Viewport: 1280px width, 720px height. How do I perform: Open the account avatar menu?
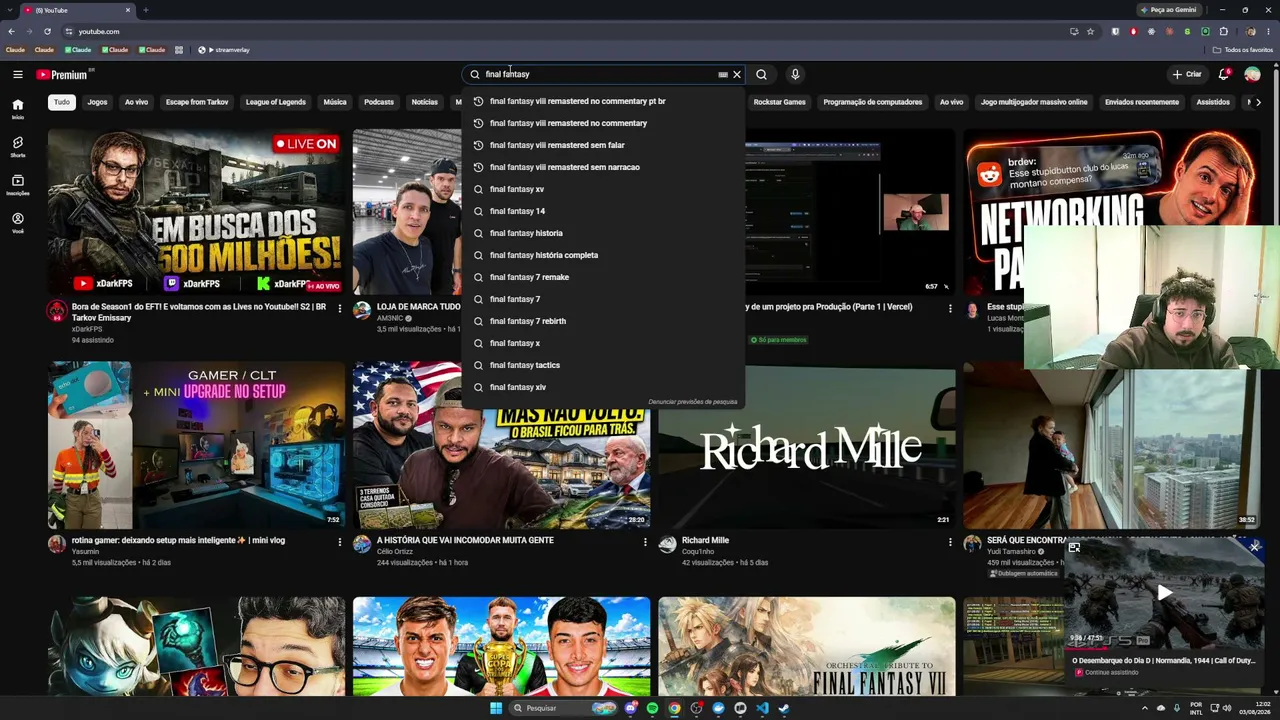(x=1252, y=74)
